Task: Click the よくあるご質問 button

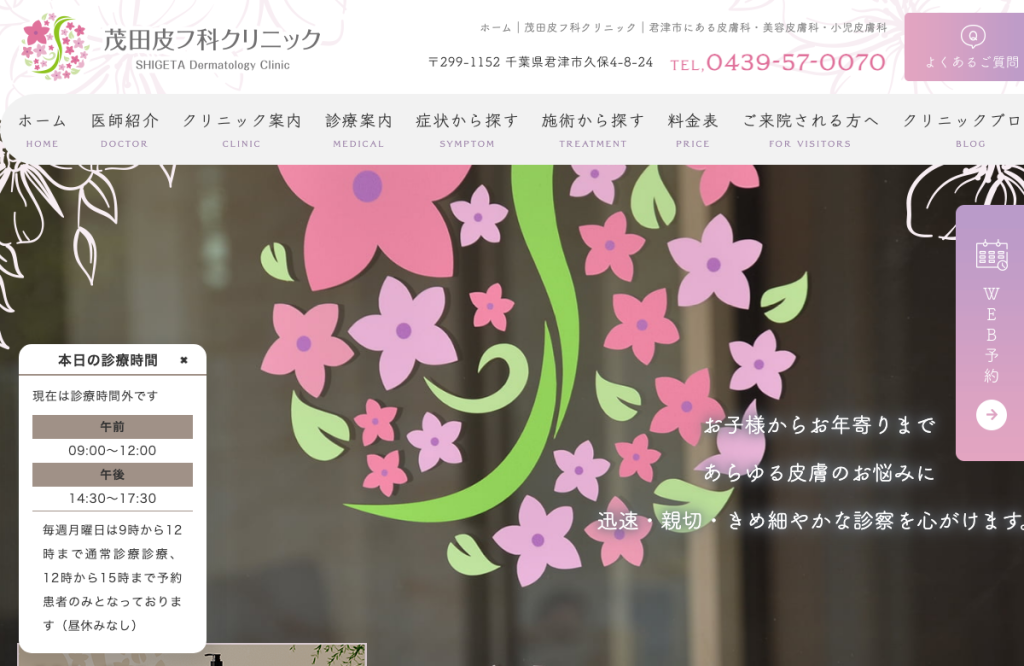Action: click(964, 47)
